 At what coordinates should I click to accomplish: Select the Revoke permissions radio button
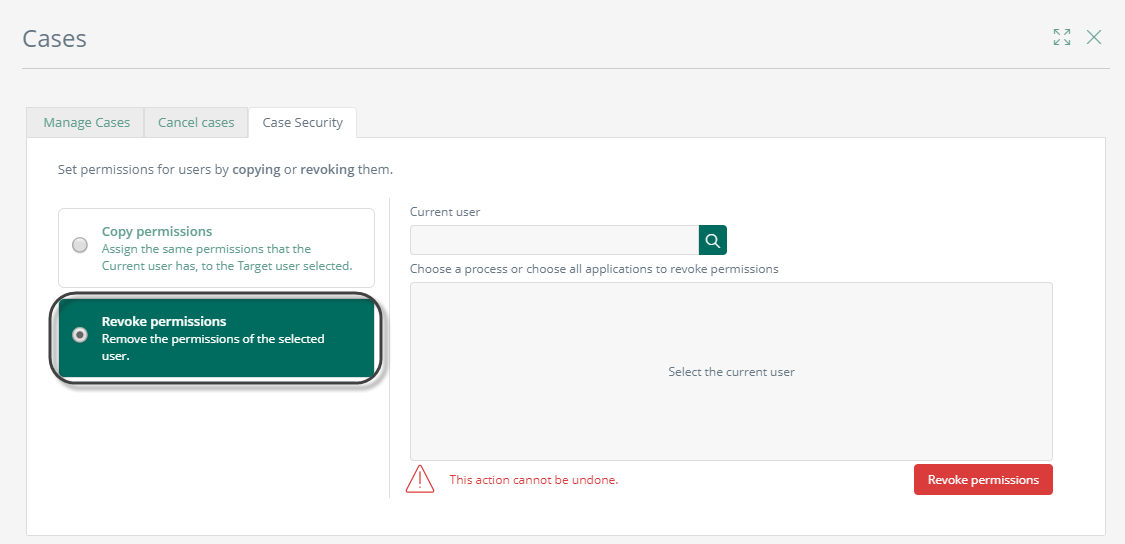coord(80,334)
